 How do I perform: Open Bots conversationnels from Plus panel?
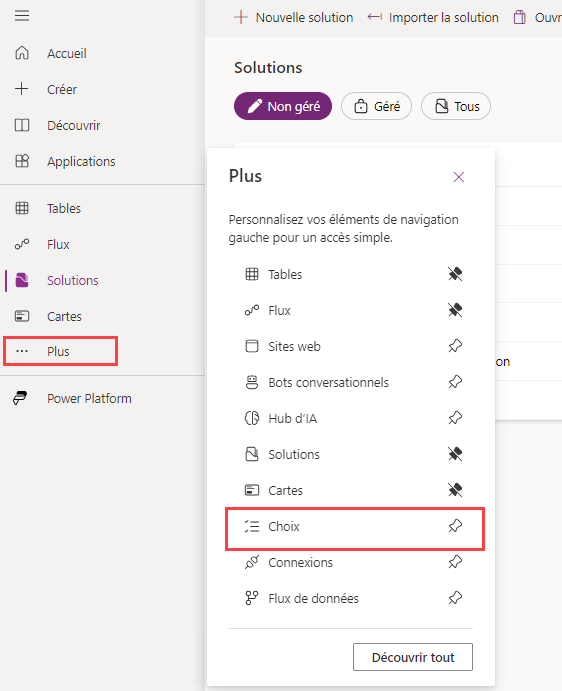pos(328,383)
